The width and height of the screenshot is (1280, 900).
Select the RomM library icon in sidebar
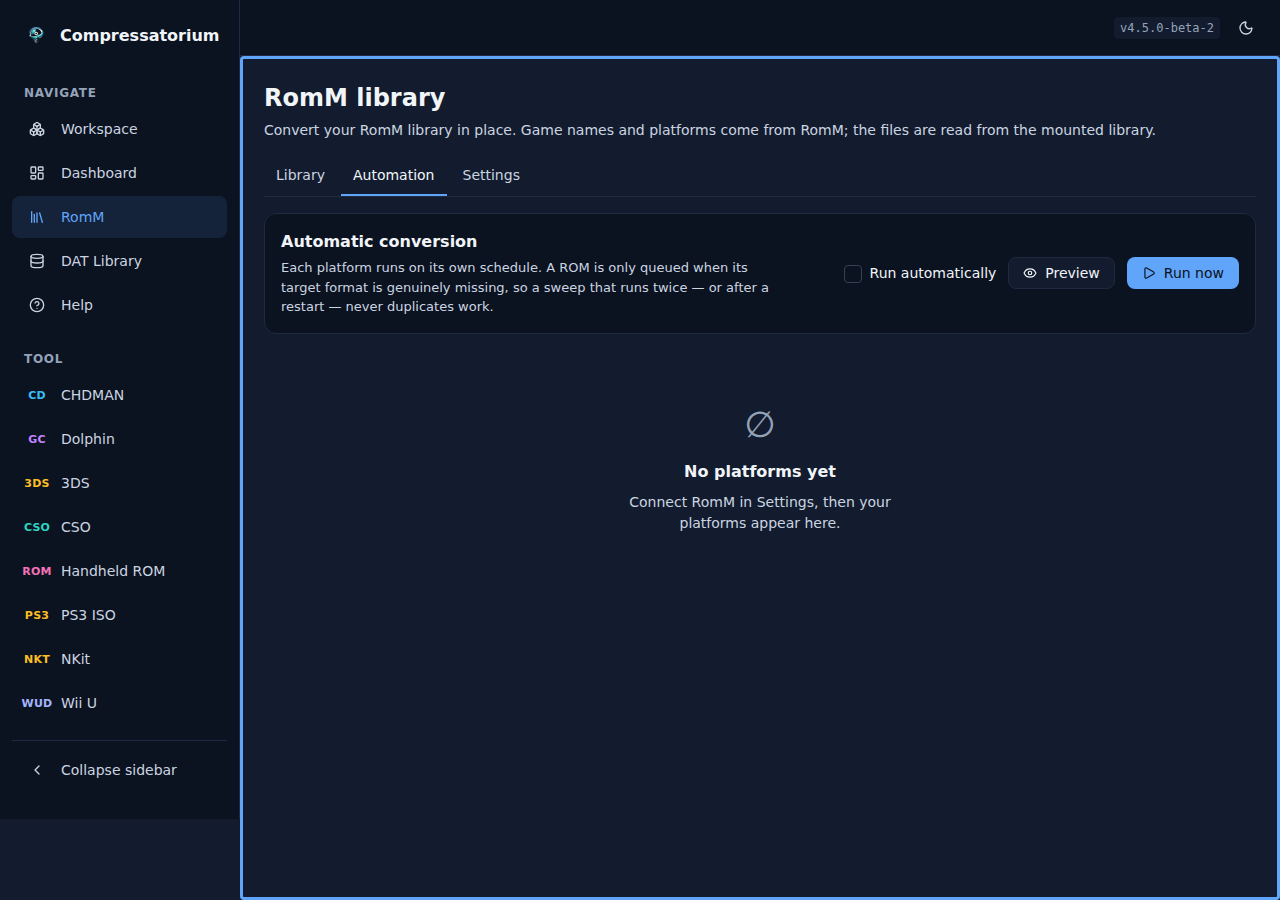click(37, 217)
